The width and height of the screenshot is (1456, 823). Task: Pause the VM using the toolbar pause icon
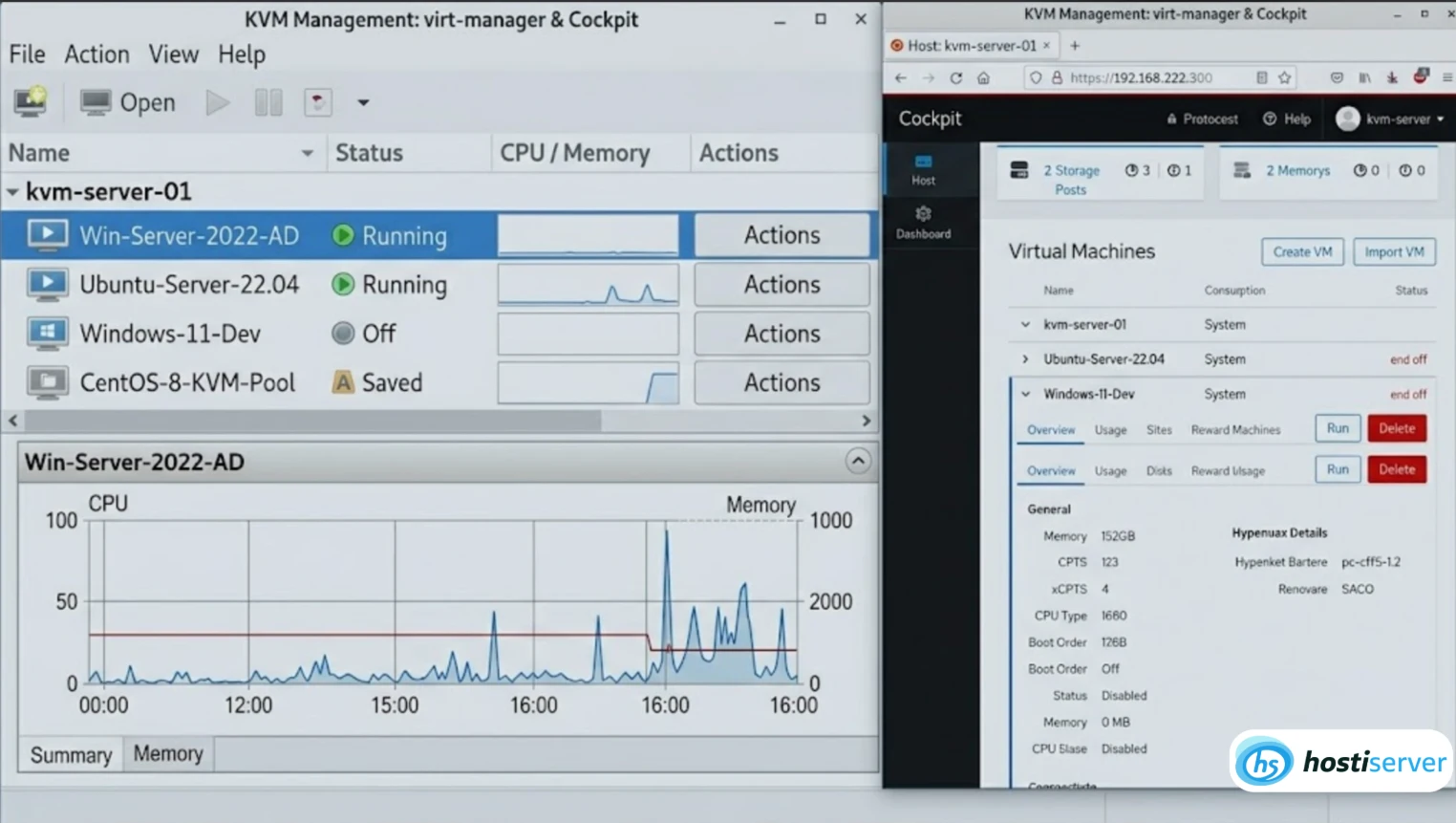coord(268,102)
